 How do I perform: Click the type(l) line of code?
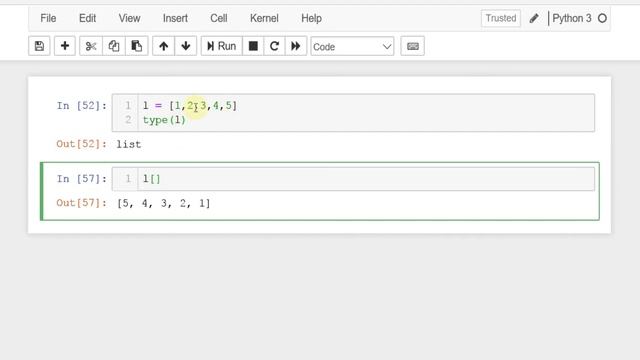coord(164,120)
